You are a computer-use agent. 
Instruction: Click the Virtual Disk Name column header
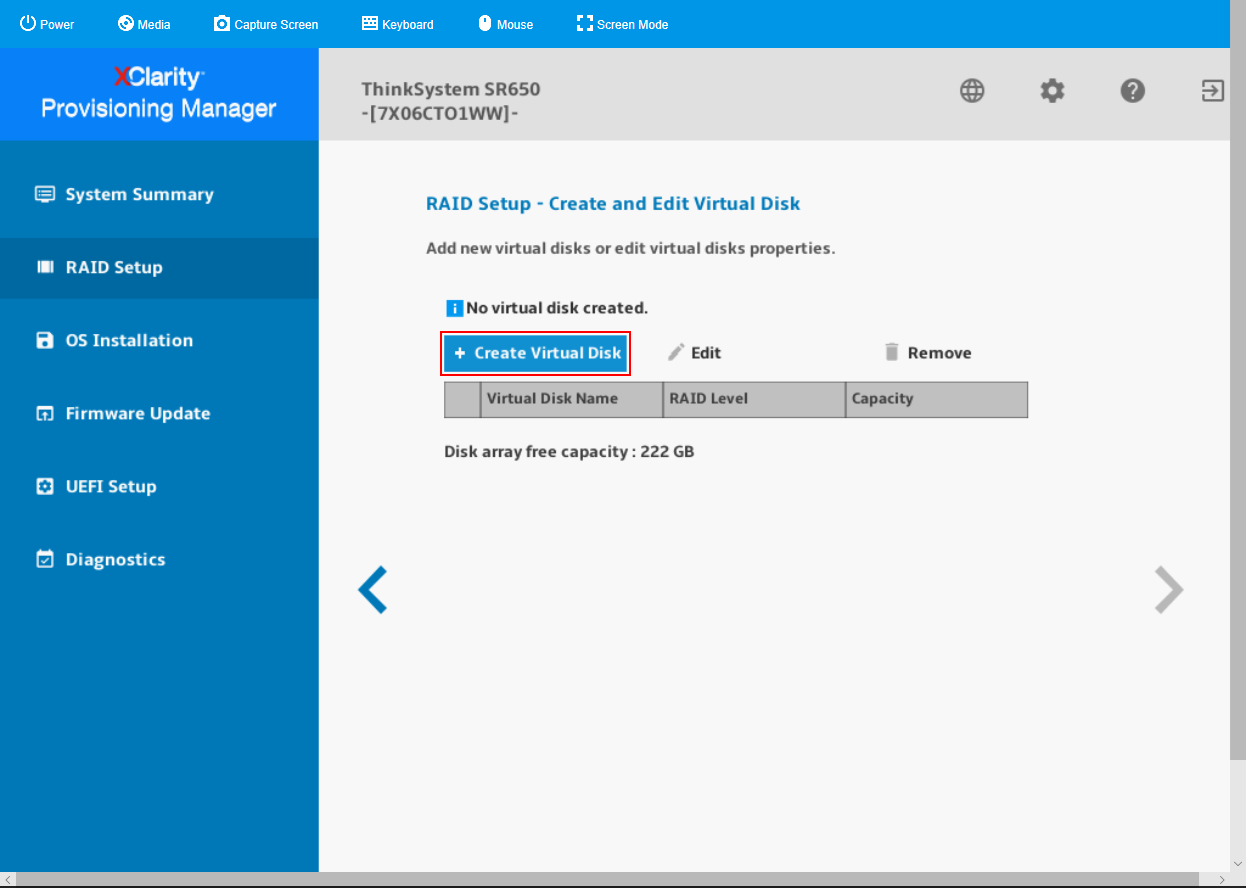pos(572,399)
